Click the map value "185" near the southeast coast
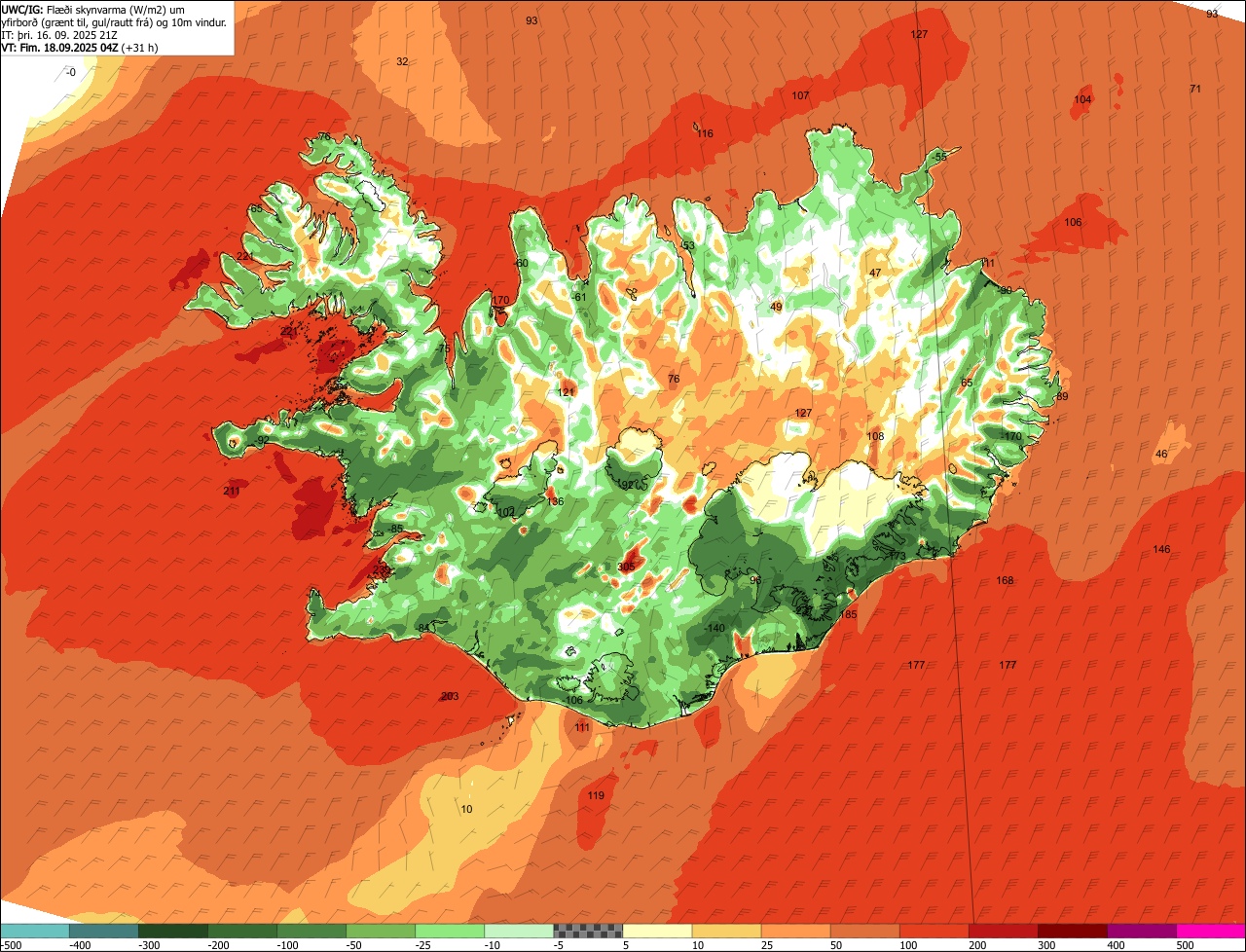 click(x=849, y=614)
